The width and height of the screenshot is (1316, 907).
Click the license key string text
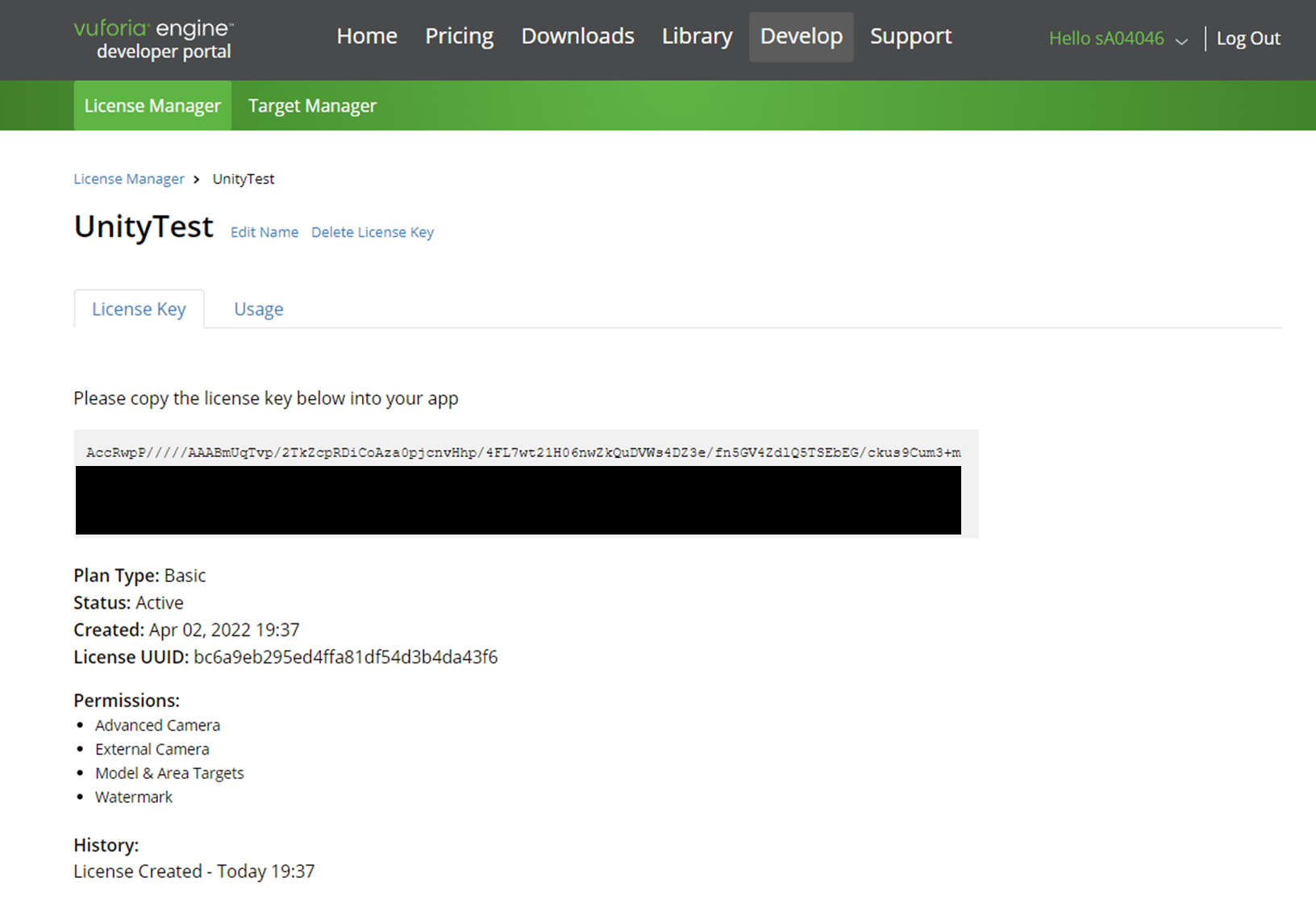[x=523, y=452]
